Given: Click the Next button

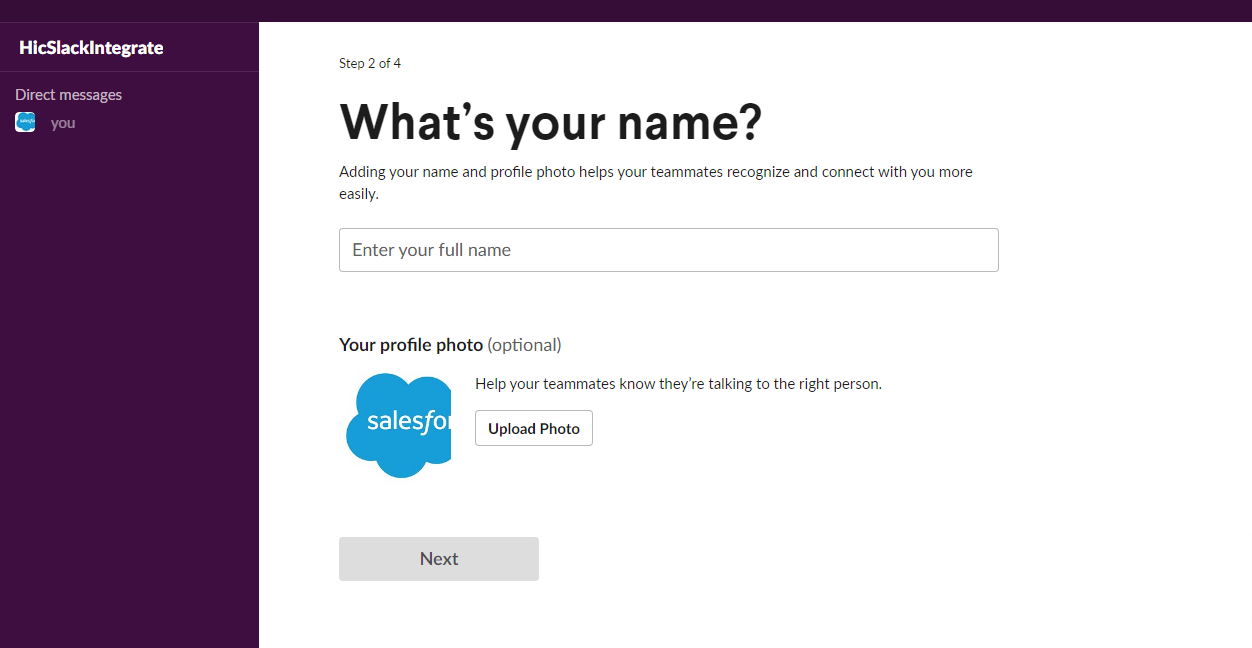Looking at the screenshot, I should pyautogui.click(x=438, y=559).
